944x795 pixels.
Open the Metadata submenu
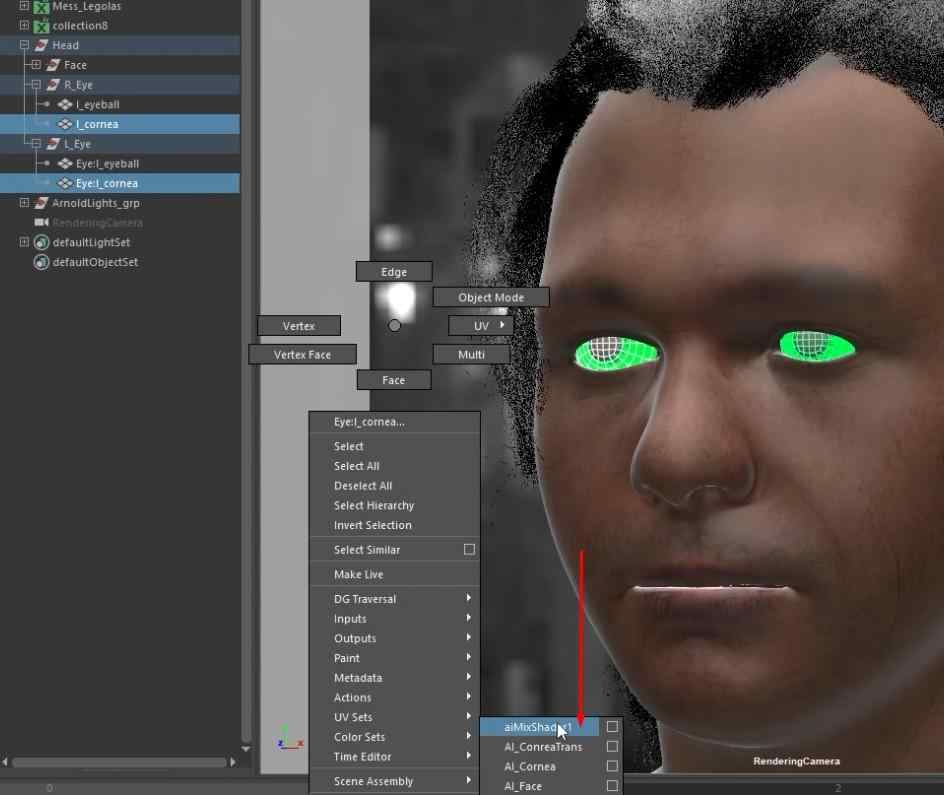tap(395, 678)
